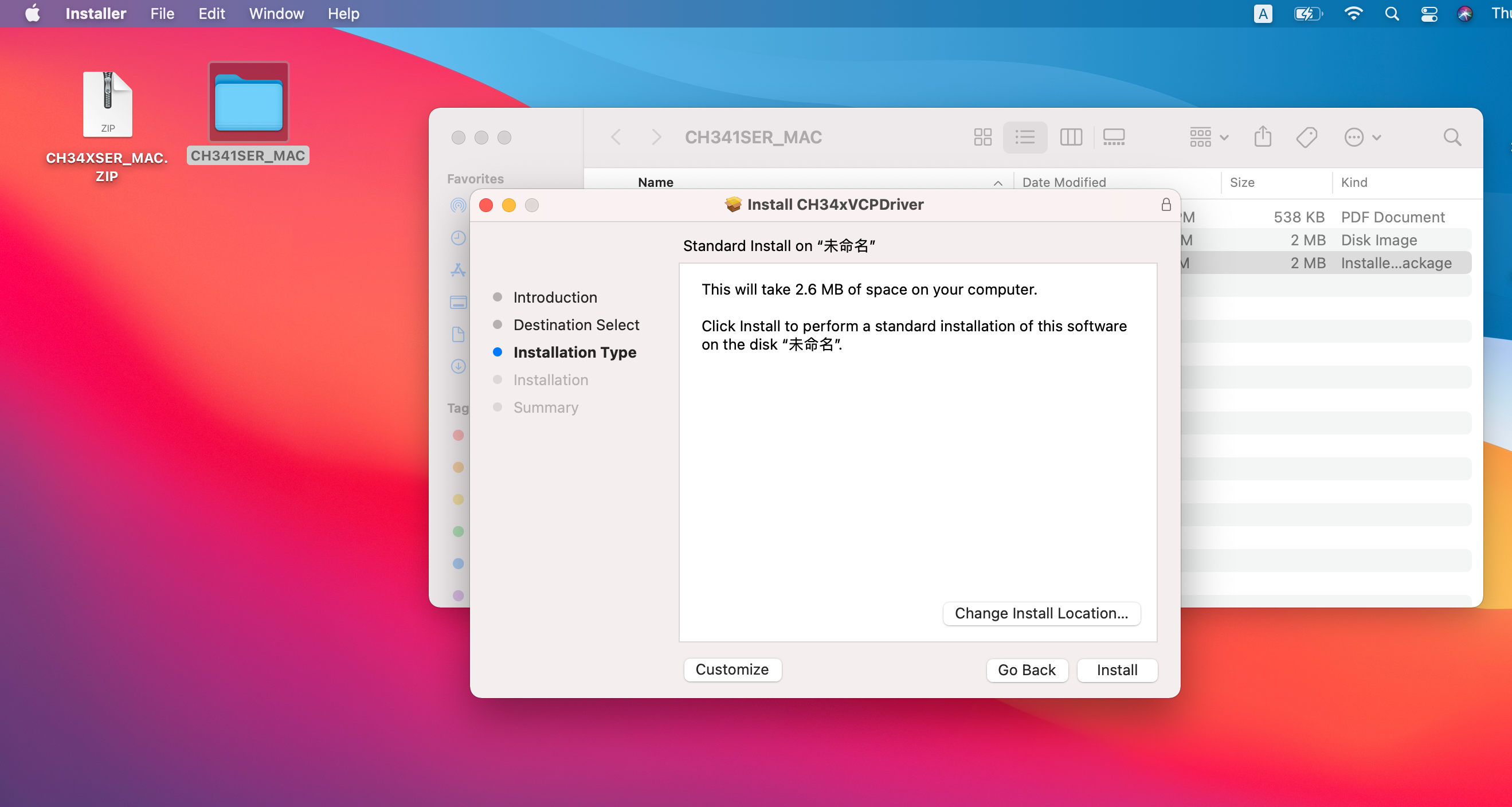Open the Customize install options
The image size is (1512, 807).
[732, 669]
